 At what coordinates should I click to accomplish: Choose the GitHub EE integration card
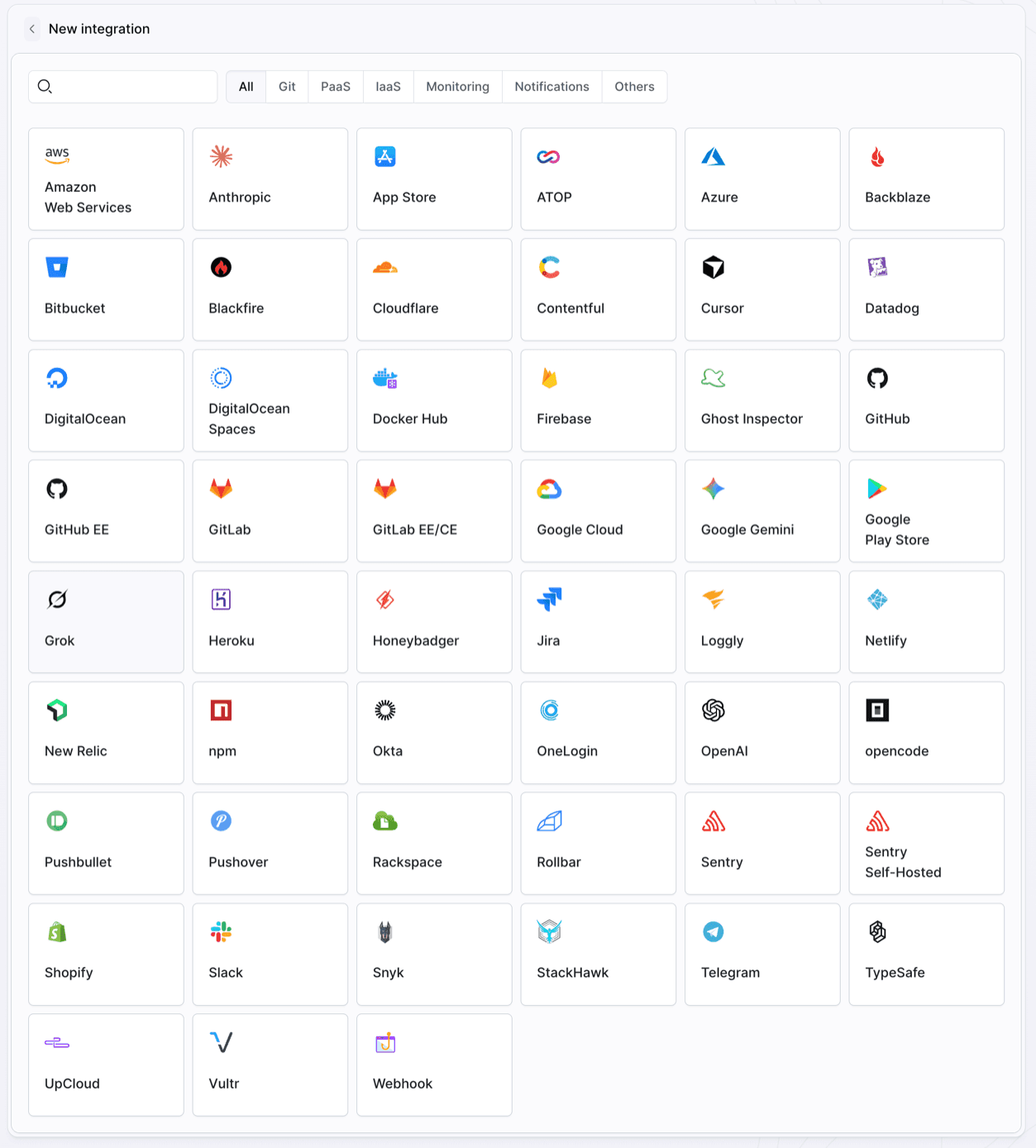click(106, 511)
